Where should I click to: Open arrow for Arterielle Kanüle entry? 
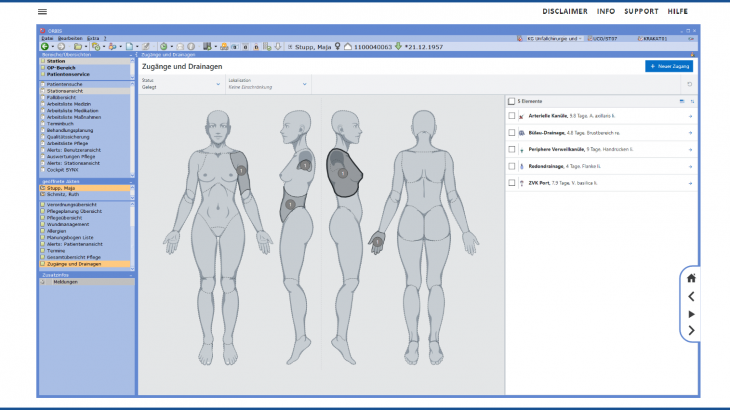point(691,116)
